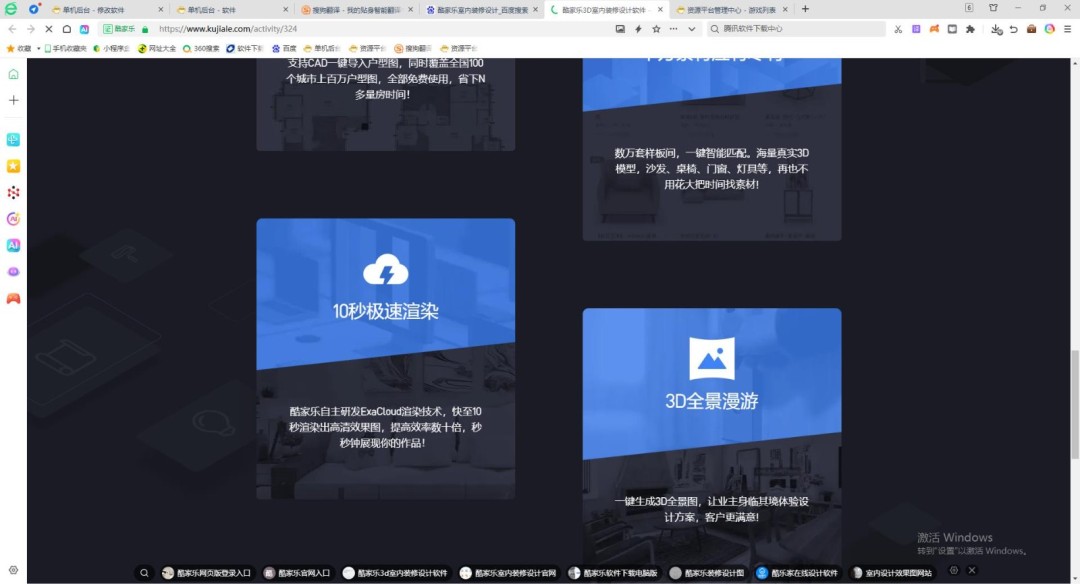Image resolution: width=1080 pixels, height=584 pixels.
Task: Expand the dropdown arrow next to 收藏
Action: tap(39, 47)
